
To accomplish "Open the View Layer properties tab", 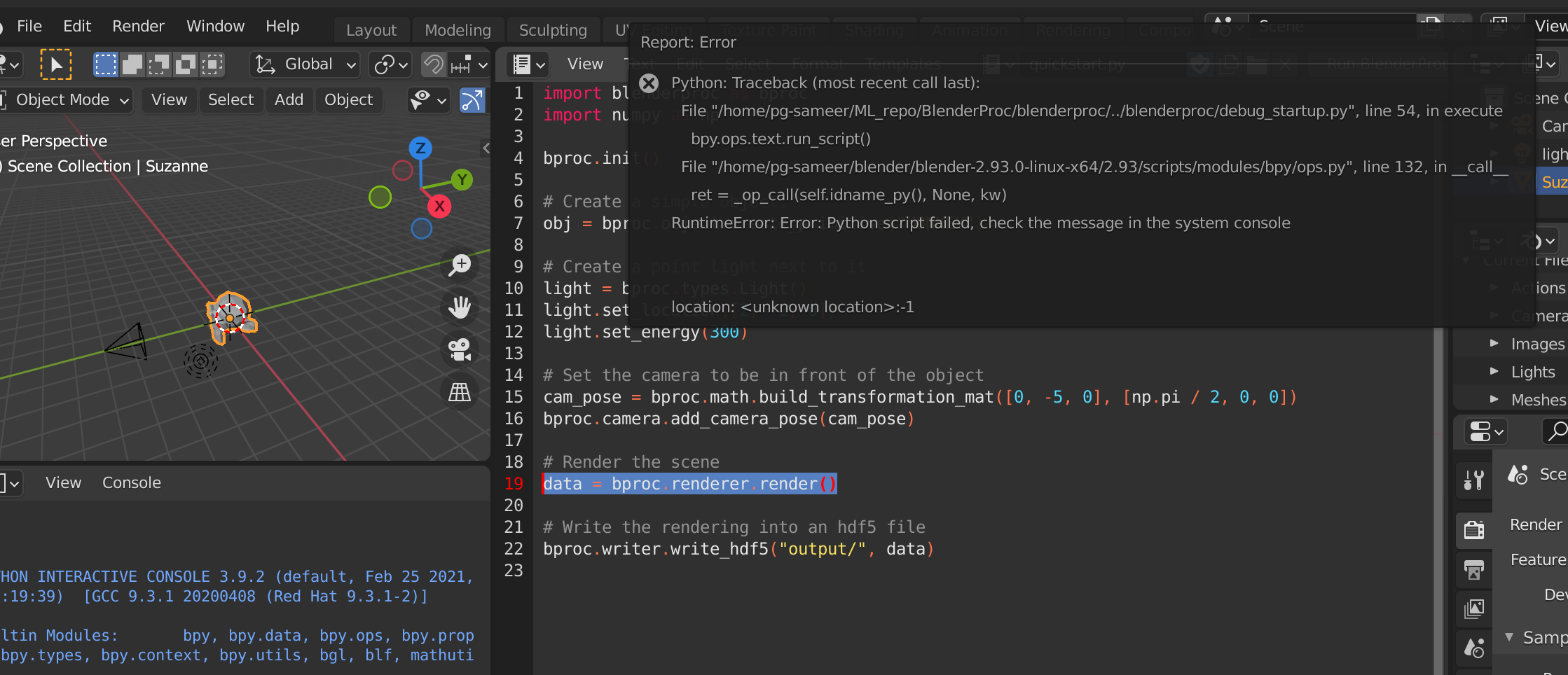I will click(x=1473, y=608).
